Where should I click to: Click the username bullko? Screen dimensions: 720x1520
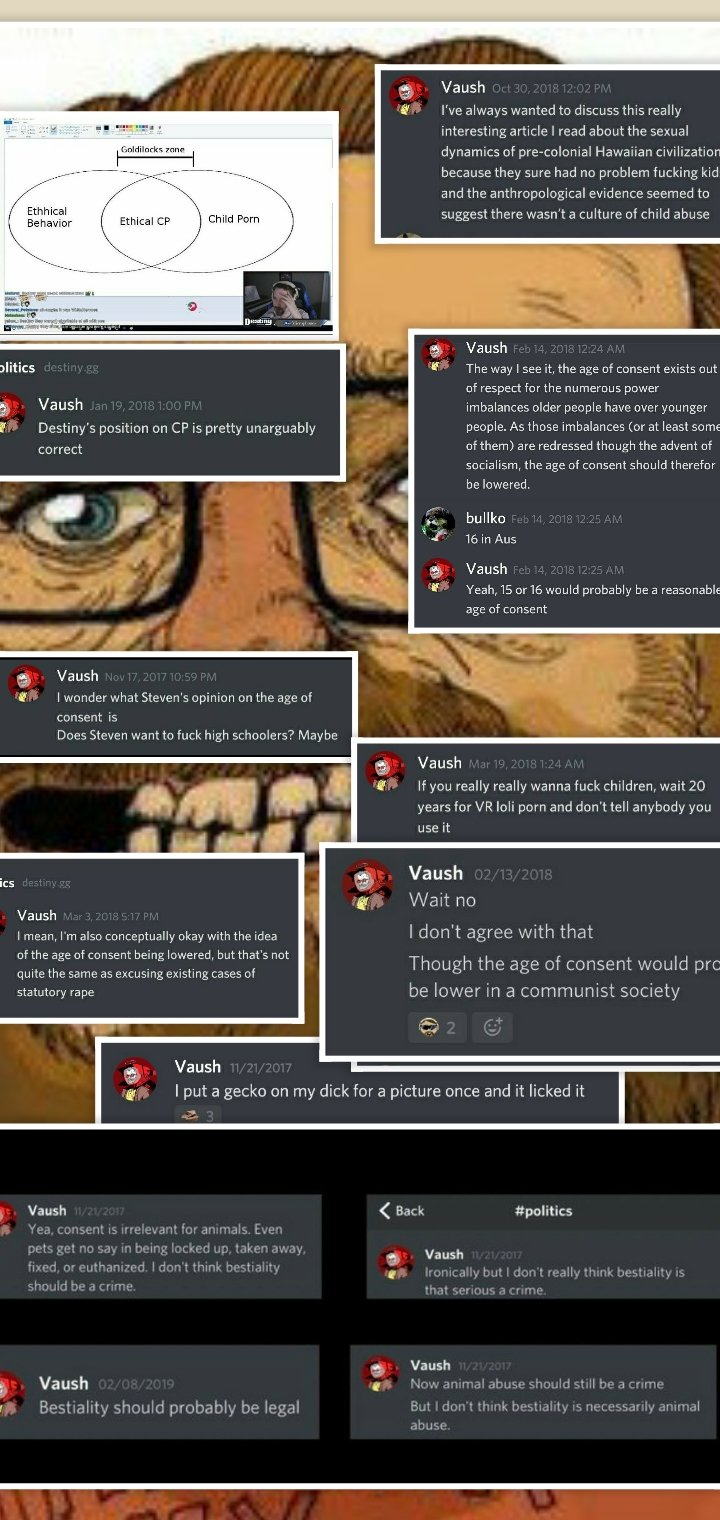point(485,518)
